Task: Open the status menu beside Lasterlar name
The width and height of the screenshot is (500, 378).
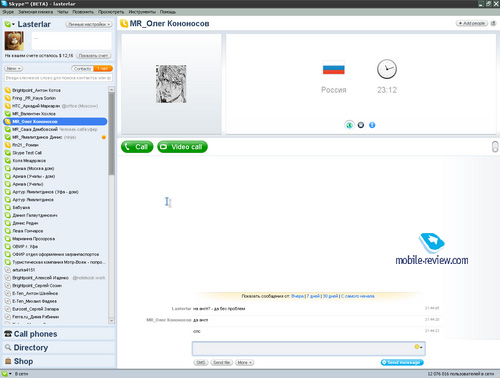Action: click(10, 24)
